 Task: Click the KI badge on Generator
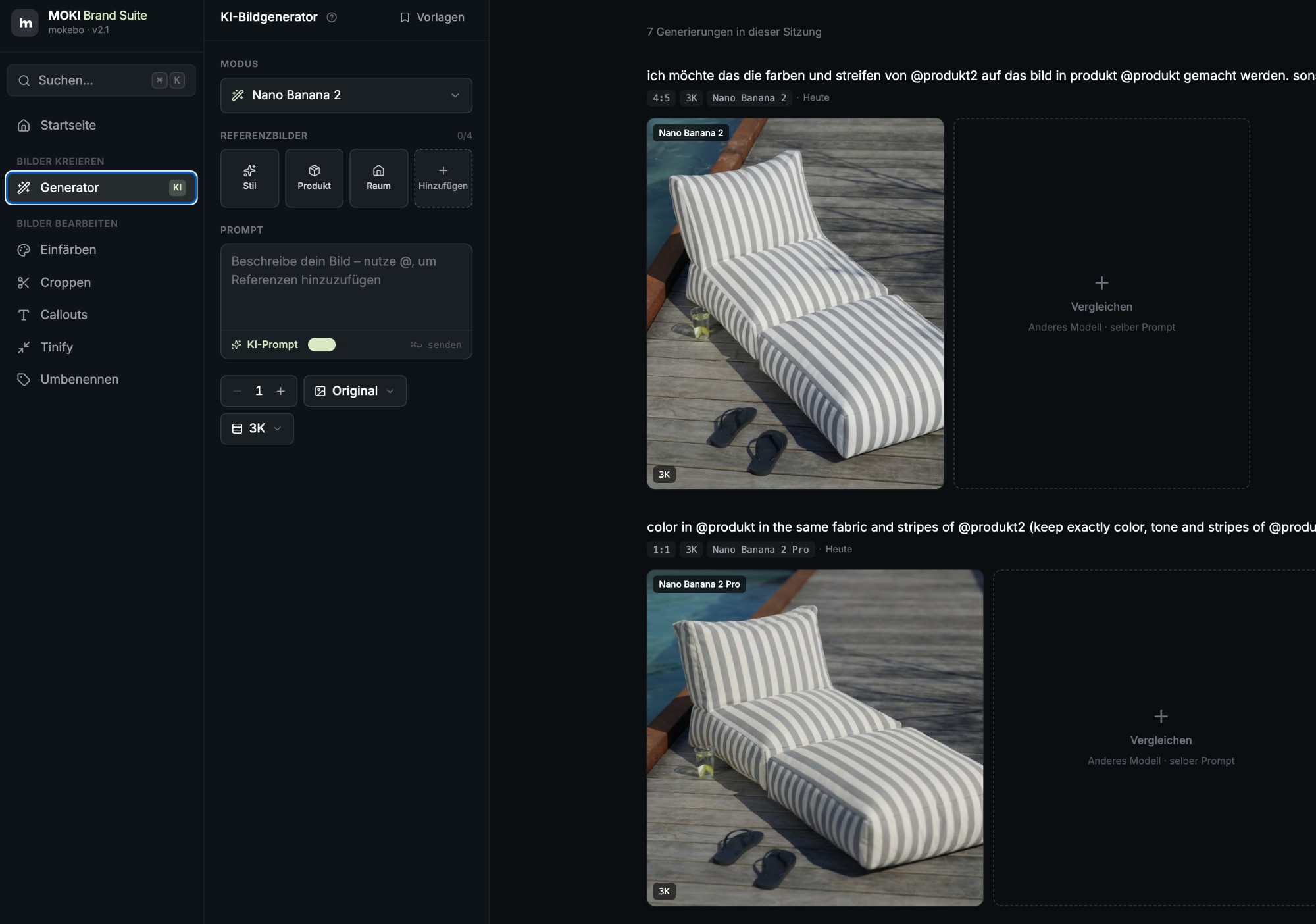coord(177,188)
